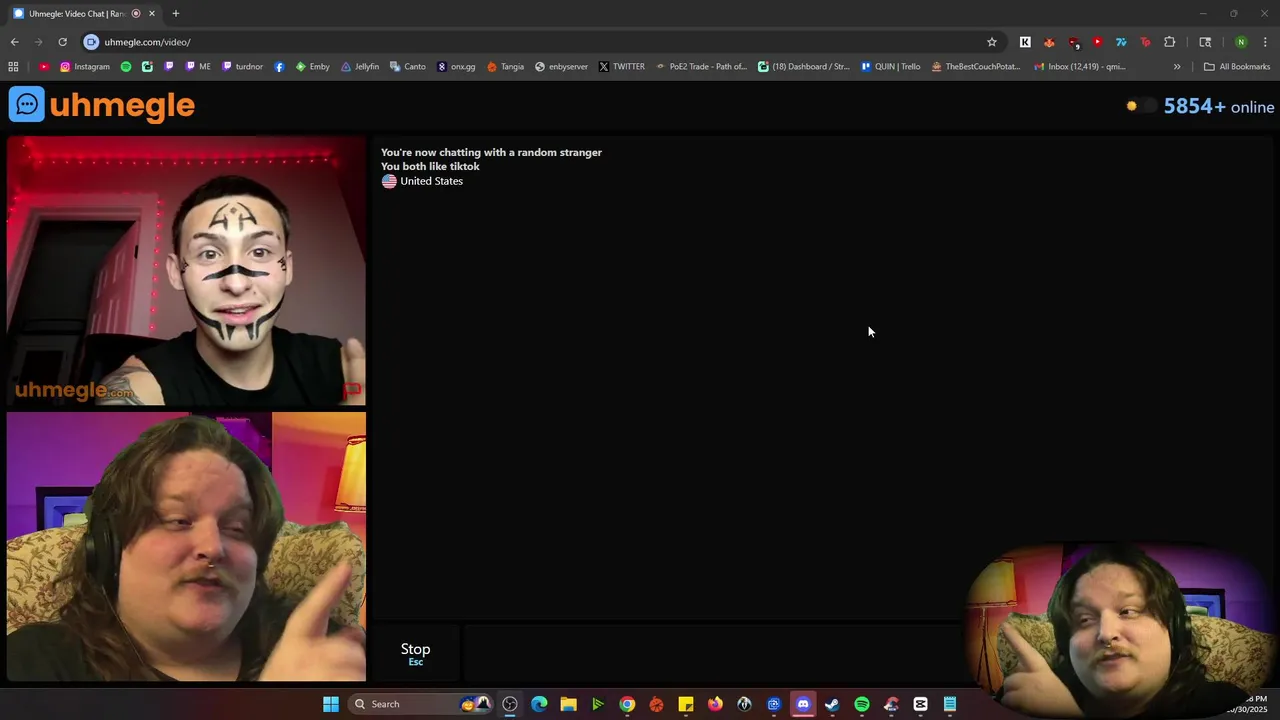The width and height of the screenshot is (1280, 720).
Task: Open the Tangia bookmark
Action: [505, 67]
